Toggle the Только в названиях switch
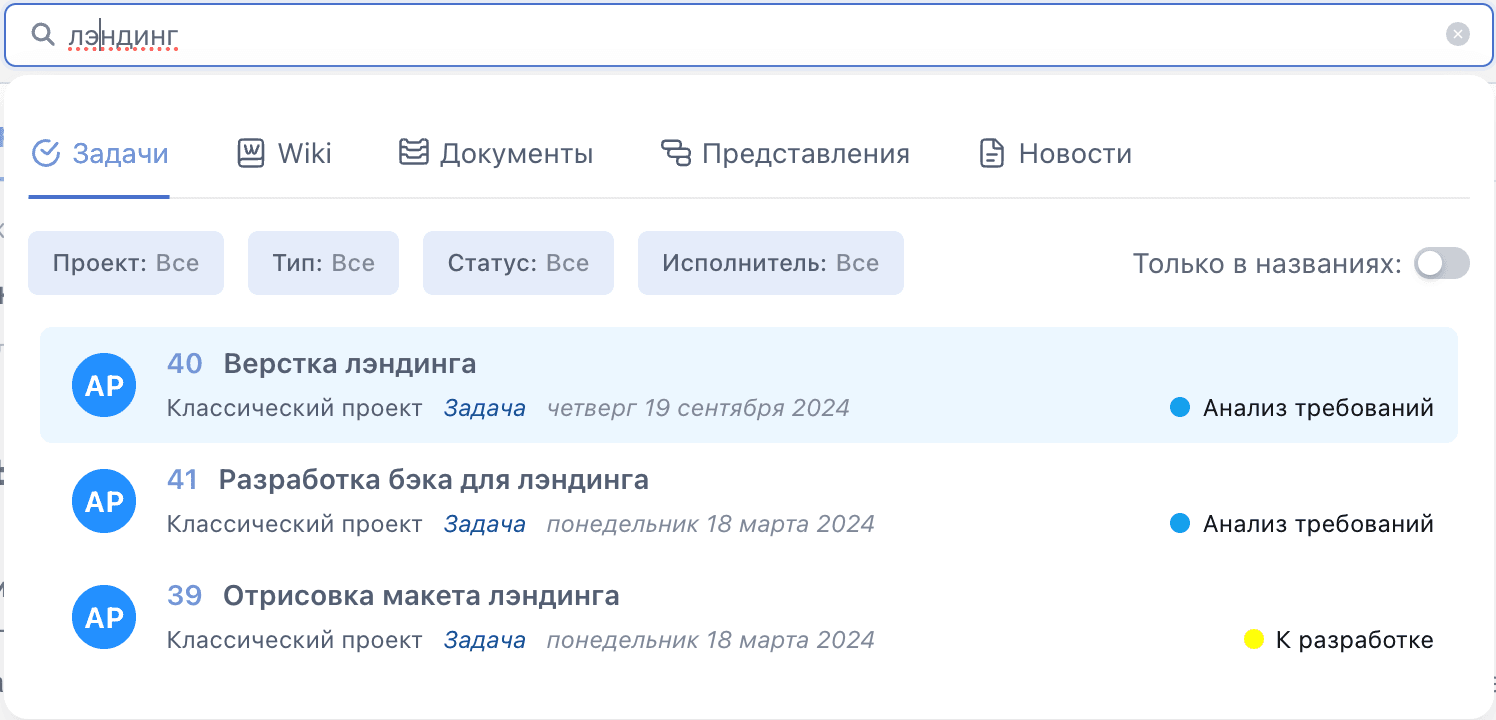1496x720 pixels. point(1442,264)
